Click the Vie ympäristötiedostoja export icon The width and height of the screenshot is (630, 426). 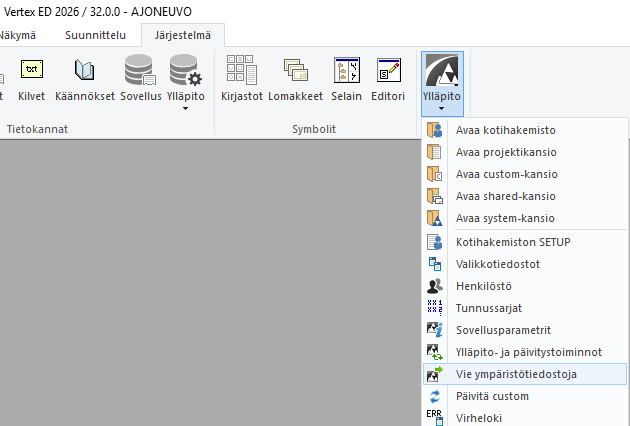click(x=434, y=374)
